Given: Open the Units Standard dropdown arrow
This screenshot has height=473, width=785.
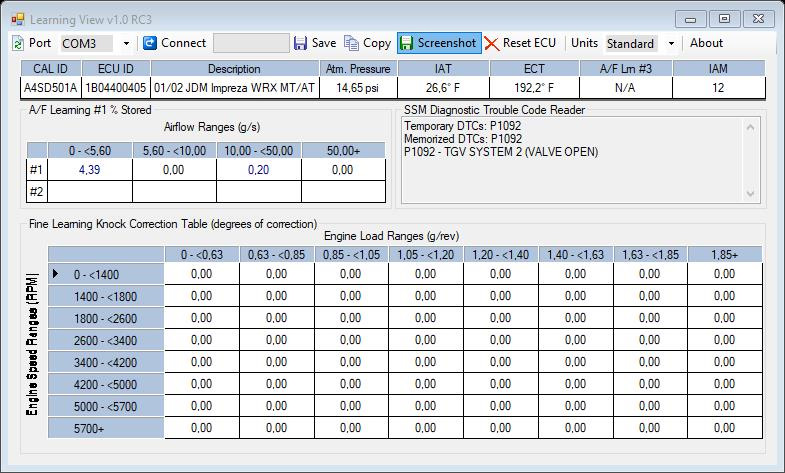Looking at the screenshot, I should coord(671,44).
